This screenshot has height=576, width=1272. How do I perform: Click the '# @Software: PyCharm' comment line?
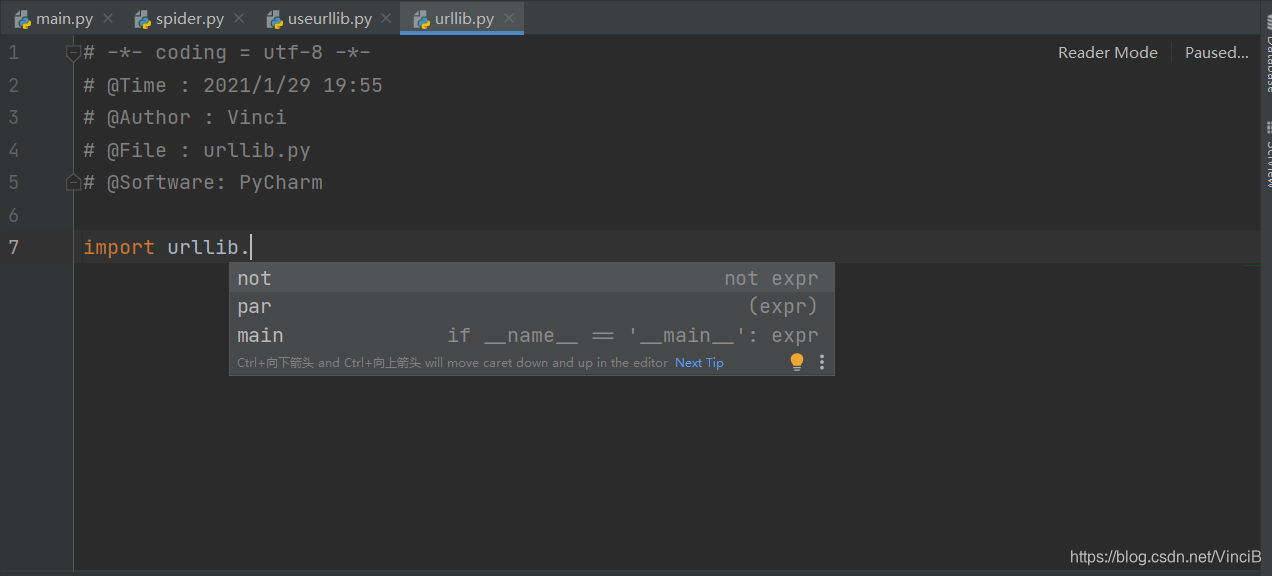203,183
